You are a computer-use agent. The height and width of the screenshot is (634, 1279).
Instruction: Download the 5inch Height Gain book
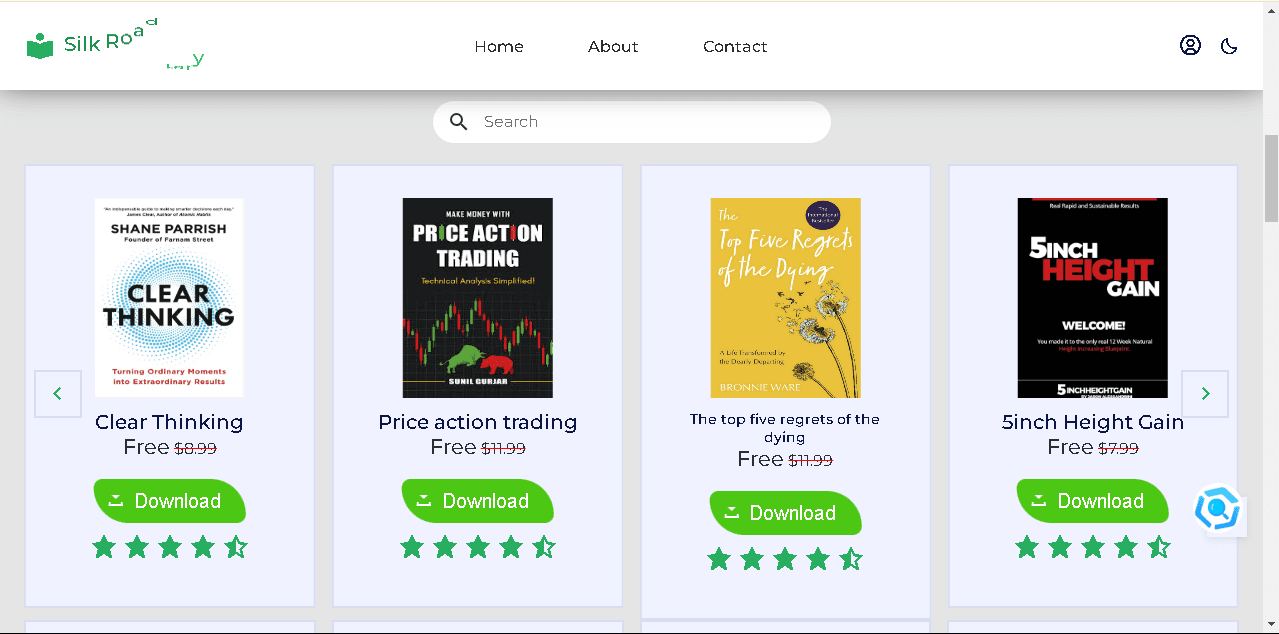1092,501
